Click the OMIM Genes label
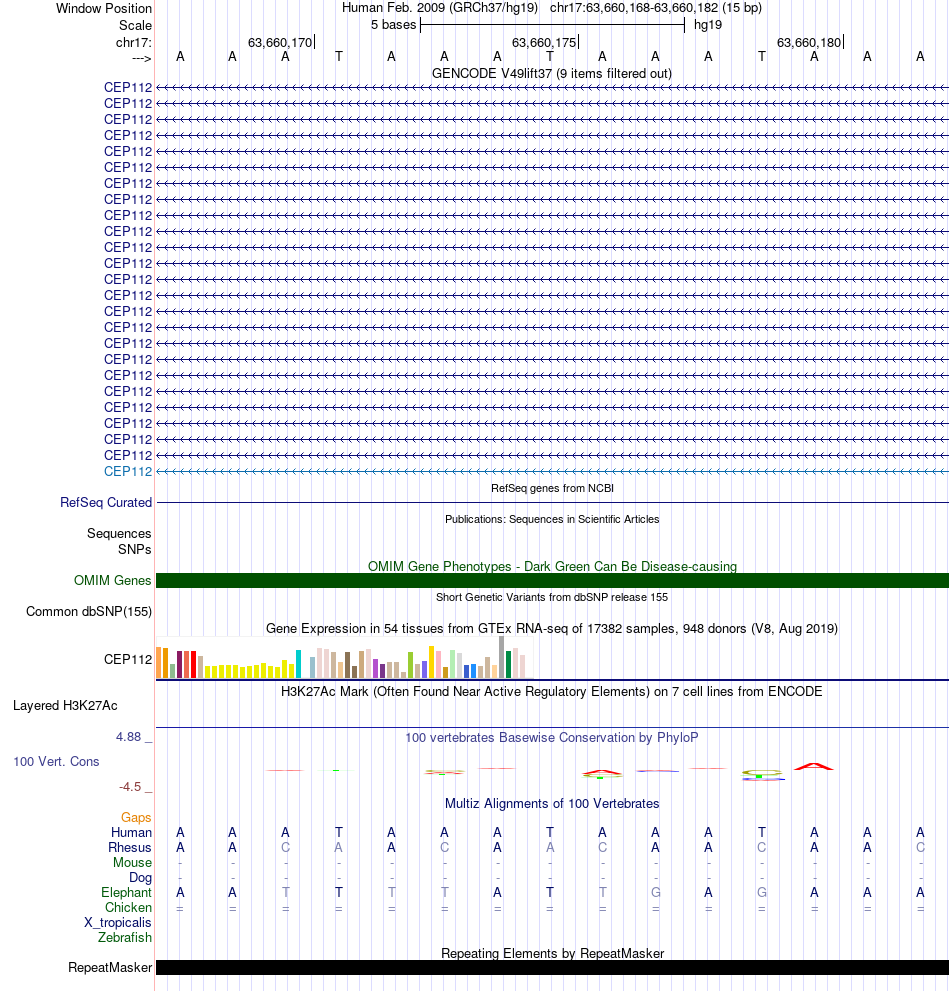Image resolution: width=950 pixels, height=991 pixels. 113,580
